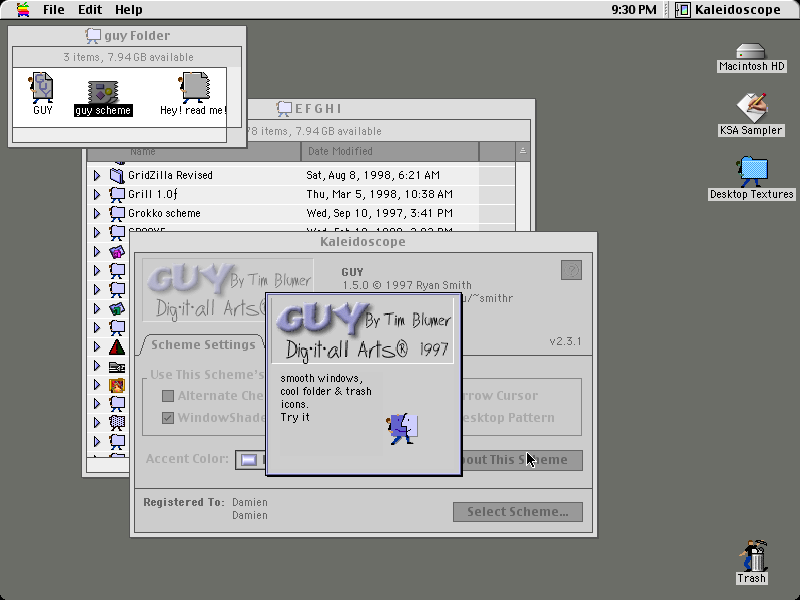Image resolution: width=800 pixels, height=600 pixels.
Task: Click the 'Registered To:' label
Action: click(184, 502)
